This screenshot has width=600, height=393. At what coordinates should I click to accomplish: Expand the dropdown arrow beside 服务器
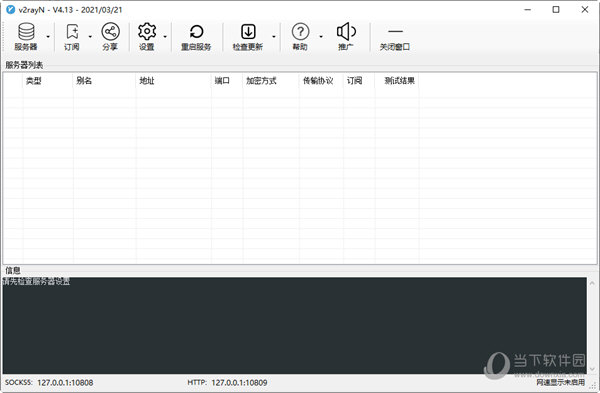[x=48, y=37]
